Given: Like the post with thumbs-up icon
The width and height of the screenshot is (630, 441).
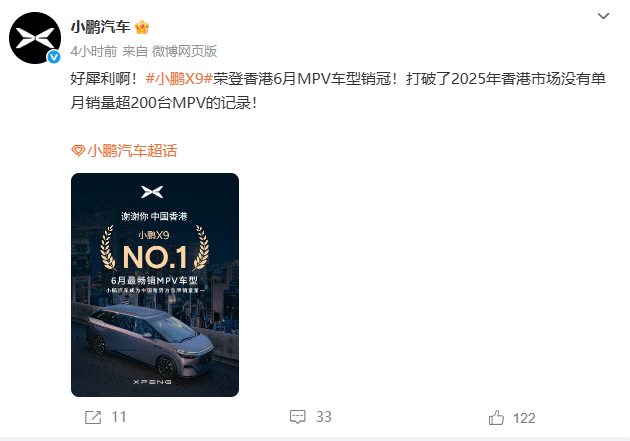Looking at the screenshot, I should pyautogui.click(x=496, y=418).
